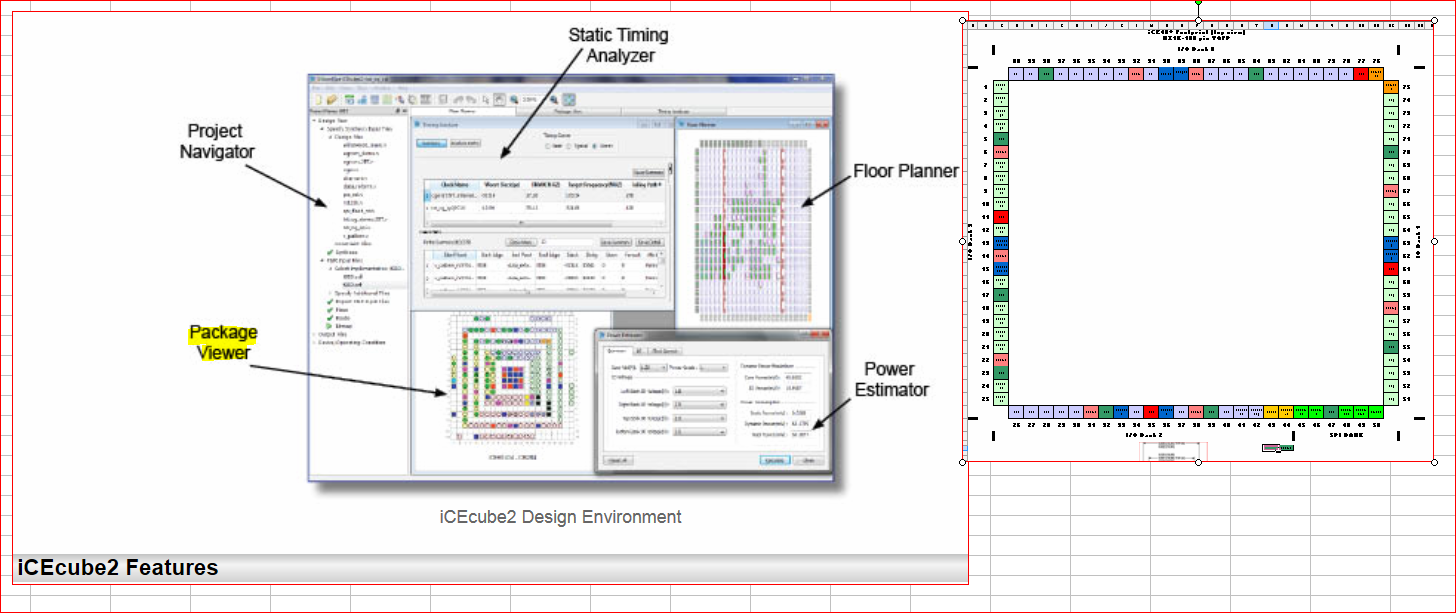Click the SPI BANK label under the footprint
Image resolution: width=1456 pixels, height=613 pixels.
(1347, 436)
